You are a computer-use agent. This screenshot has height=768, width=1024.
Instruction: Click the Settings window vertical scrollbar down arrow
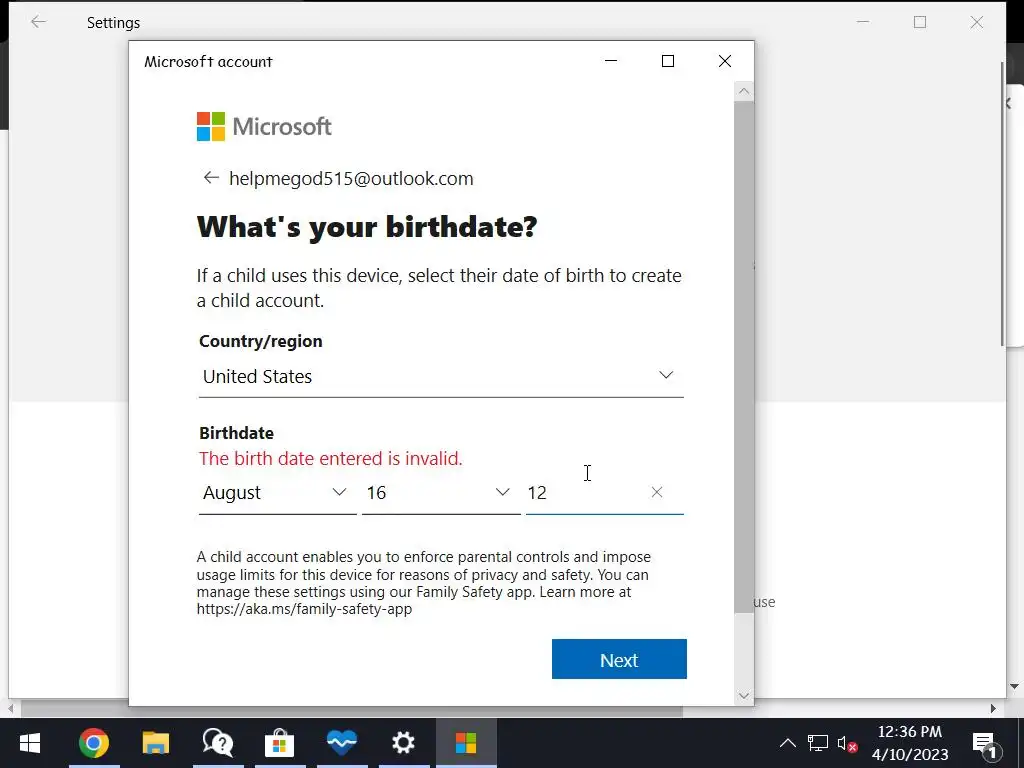(x=1014, y=686)
